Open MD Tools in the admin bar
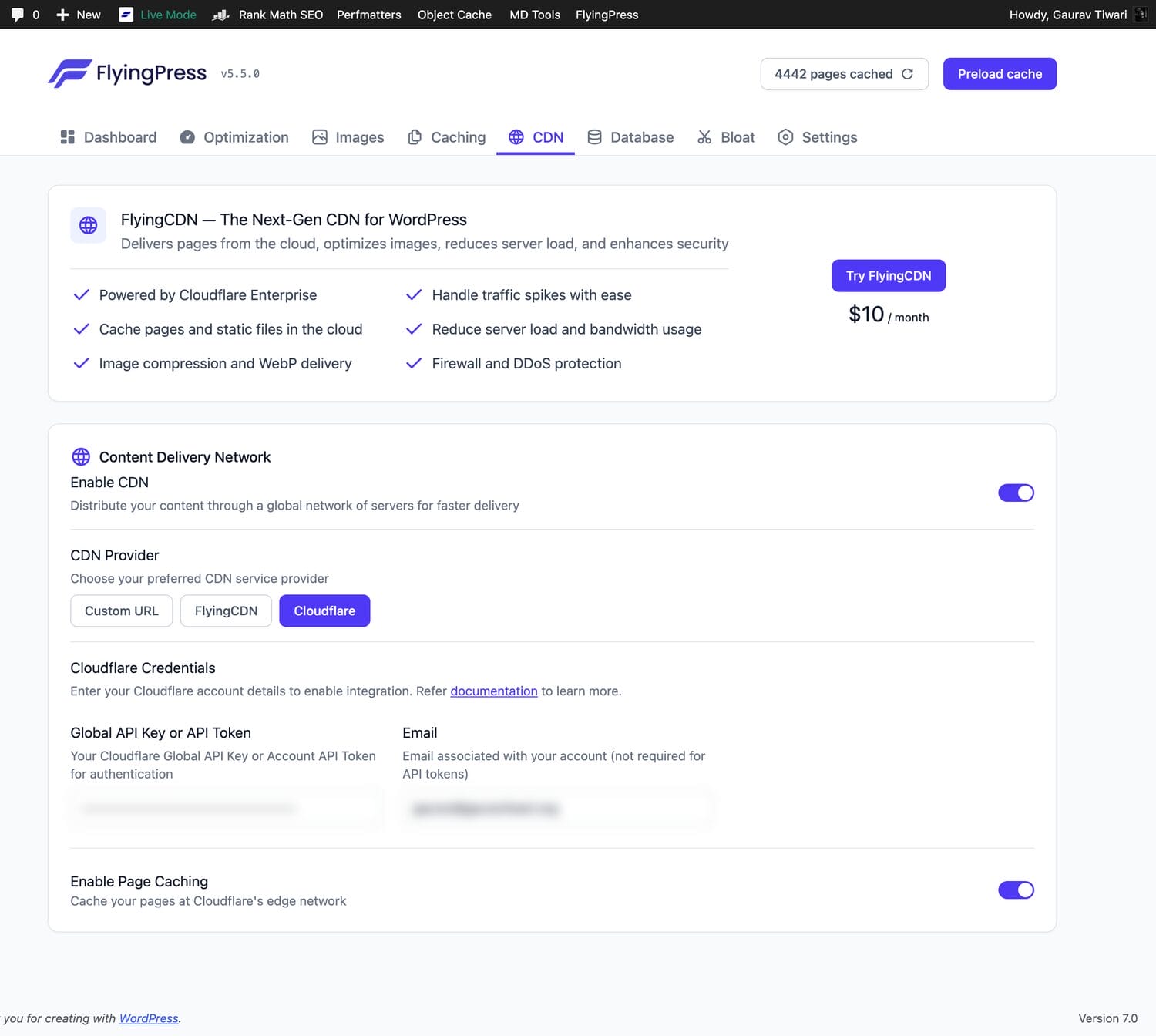The image size is (1156, 1036). (535, 15)
